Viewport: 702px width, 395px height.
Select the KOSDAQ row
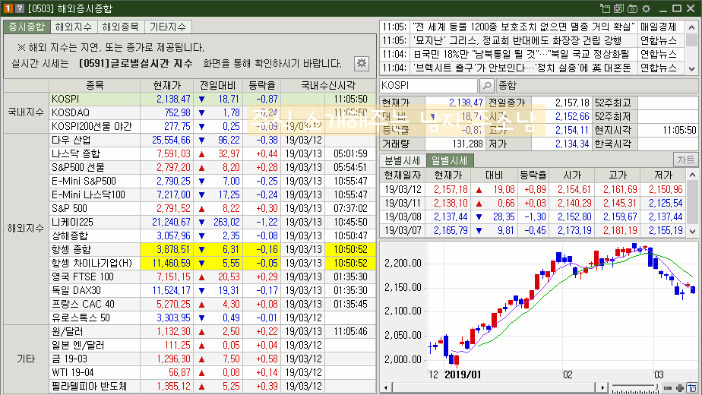coord(212,112)
